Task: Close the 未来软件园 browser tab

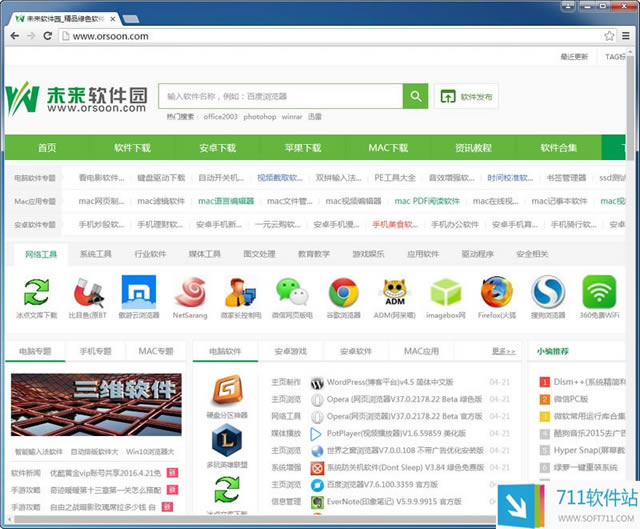Action: pyautogui.click(x=113, y=19)
